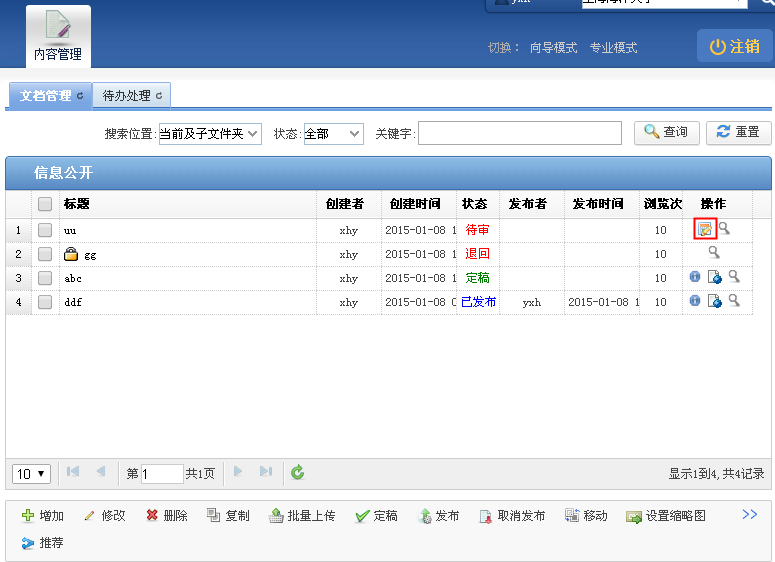Screen dimensions: 775x562
Task: Click the magnifier icon in row gg
Action: tap(714, 253)
